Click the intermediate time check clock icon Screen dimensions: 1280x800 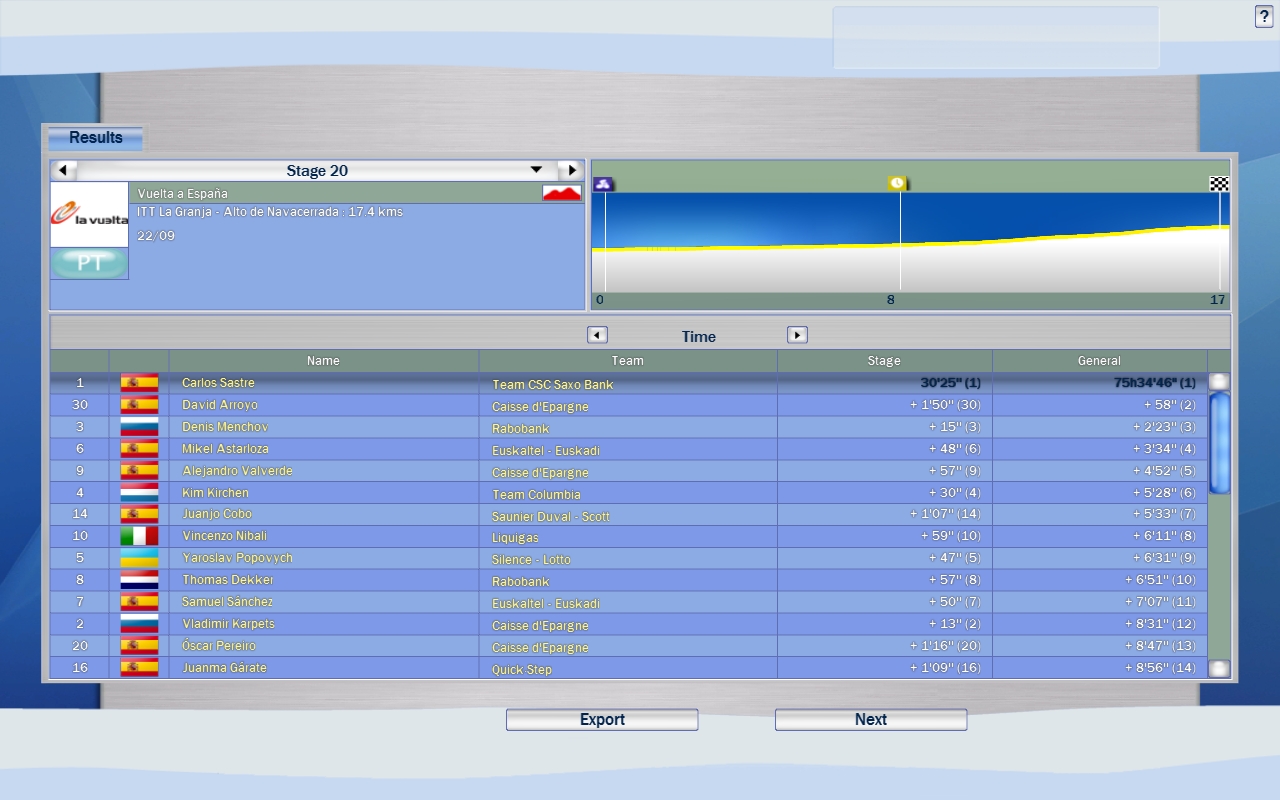[x=897, y=184]
